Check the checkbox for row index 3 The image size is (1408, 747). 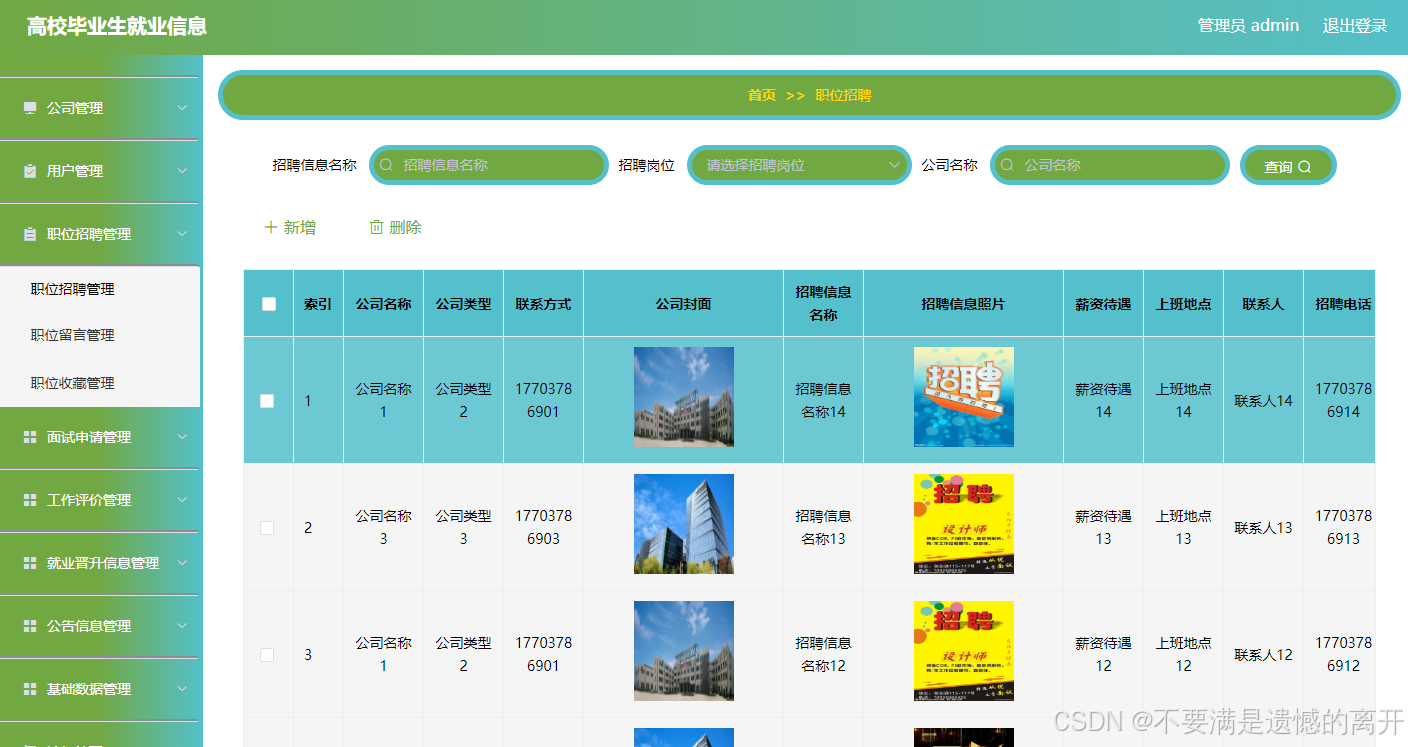click(267, 655)
